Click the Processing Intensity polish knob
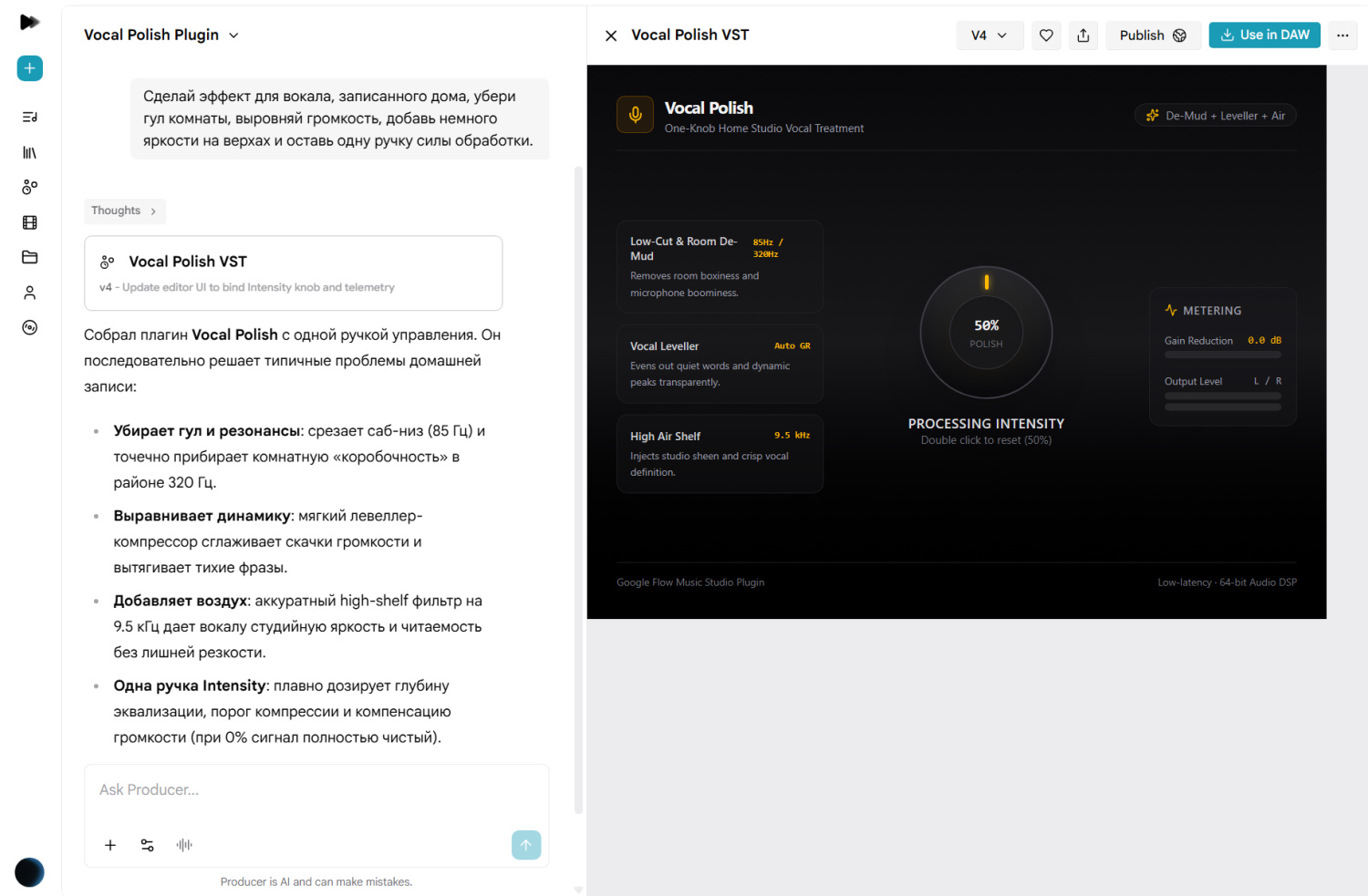The width and height of the screenshot is (1368, 896). (x=986, y=332)
